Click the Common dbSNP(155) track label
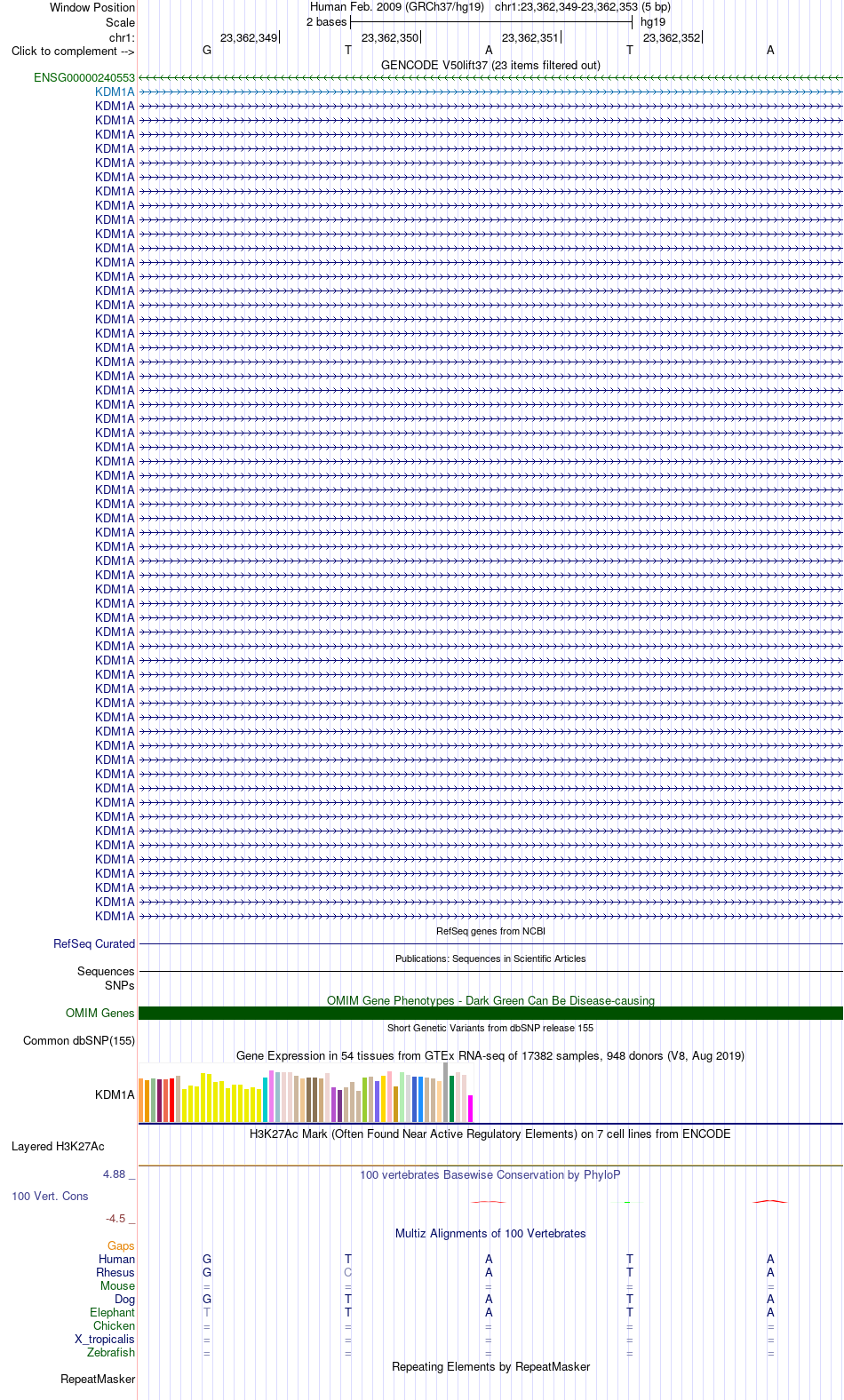Screen dimensions: 844x1400 click(x=79, y=1041)
